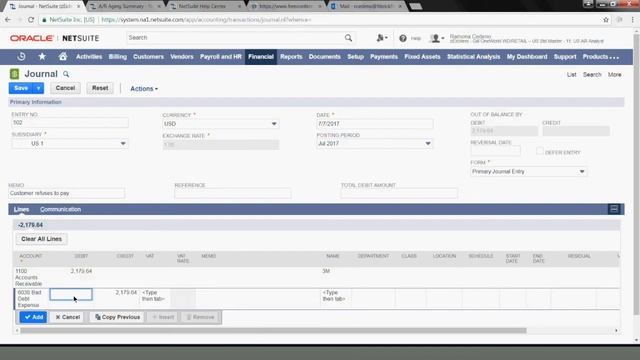
Task: Click the browser back arrow
Action: (8, 20)
